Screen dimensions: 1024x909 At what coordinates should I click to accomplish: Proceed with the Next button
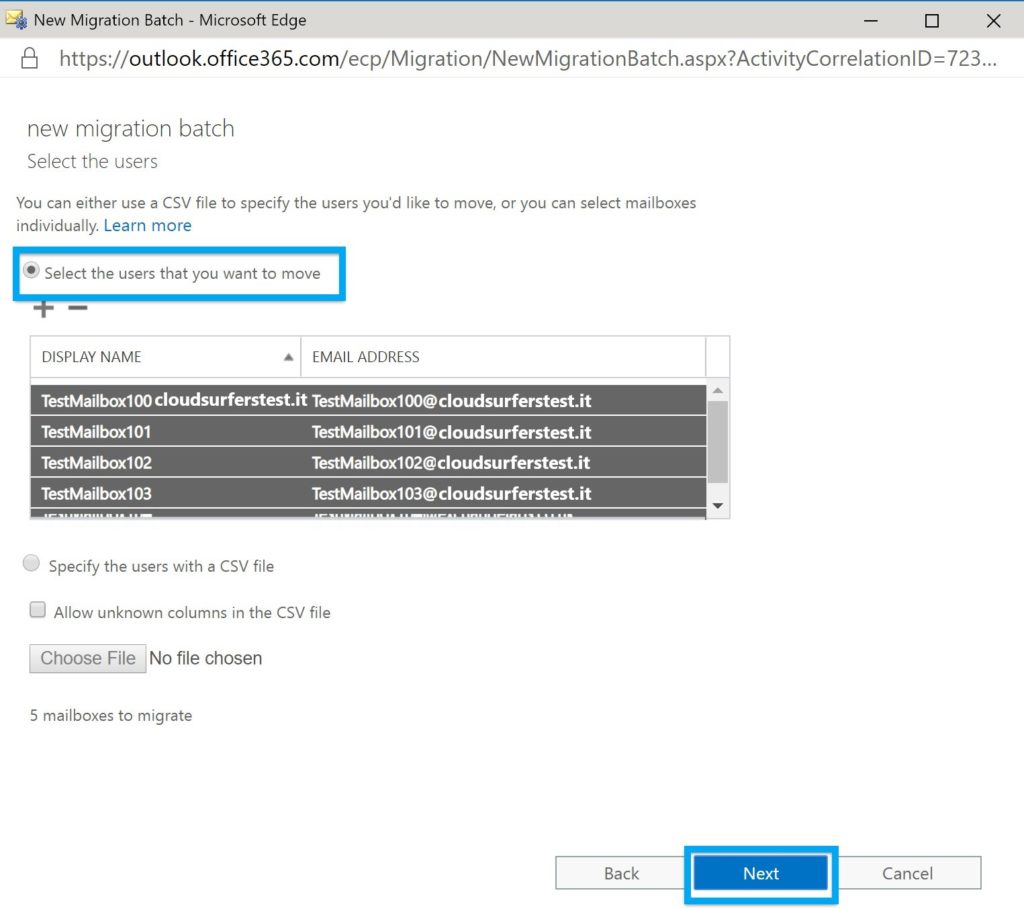click(x=761, y=873)
